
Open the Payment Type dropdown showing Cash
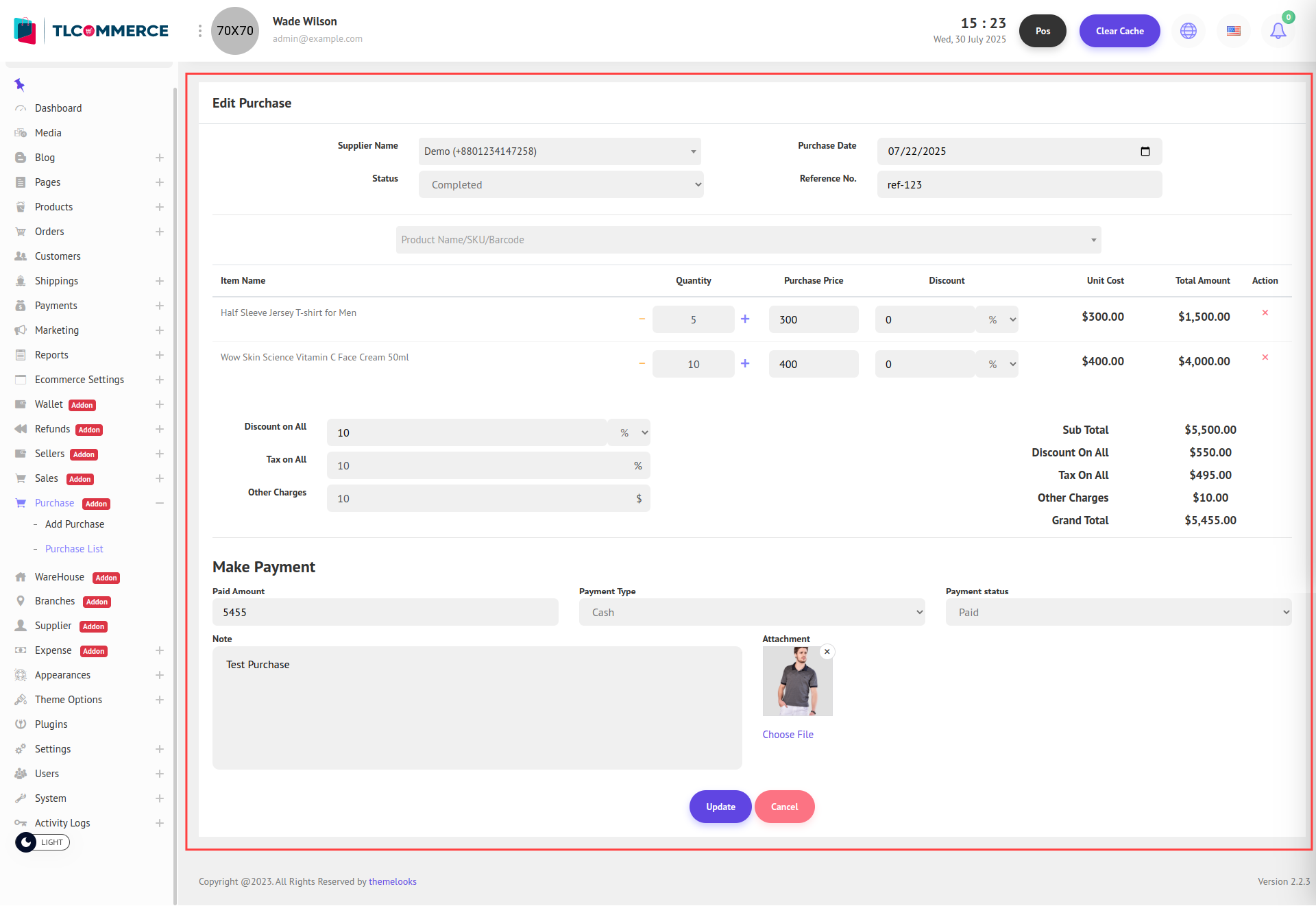coord(751,613)
